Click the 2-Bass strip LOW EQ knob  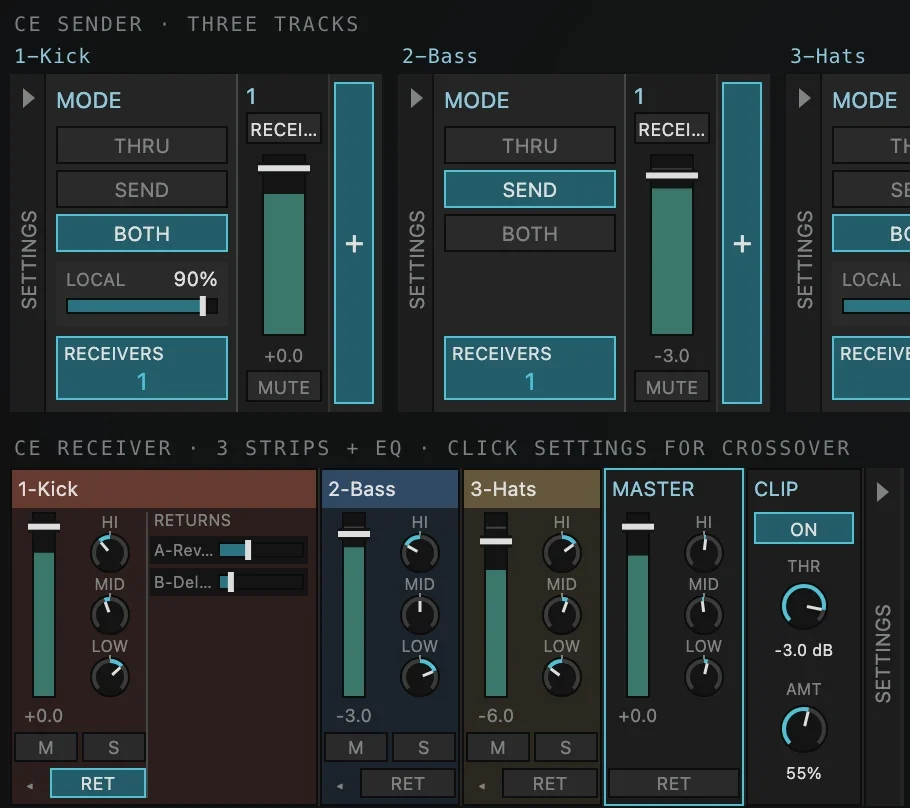coord(420,677)
